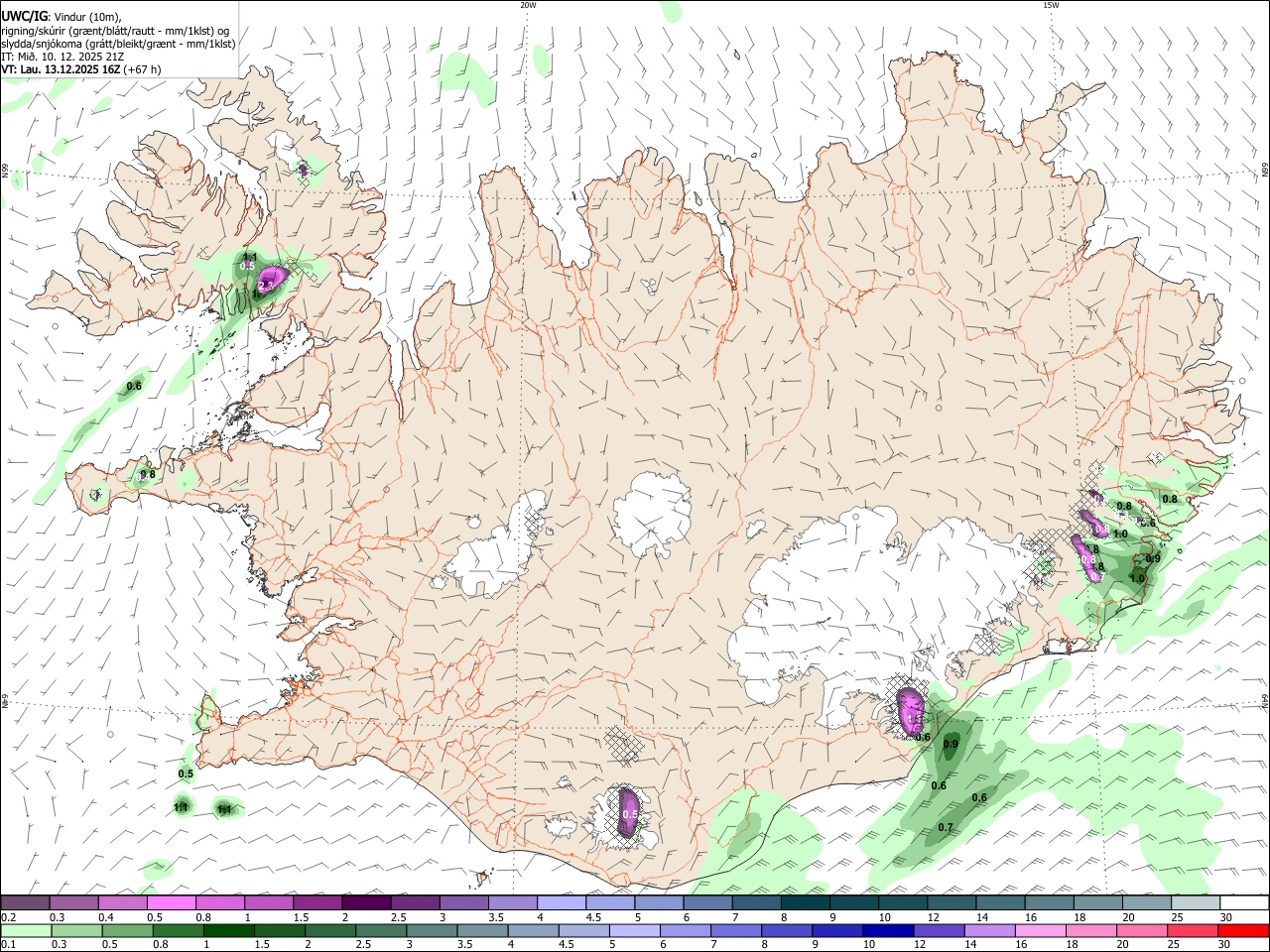Image resolution: width=1270 pixels, height=952 pixels.
Task: Select the dark teal swatch labeled 8 in upper legend row
Action: (x=805, y=902)
